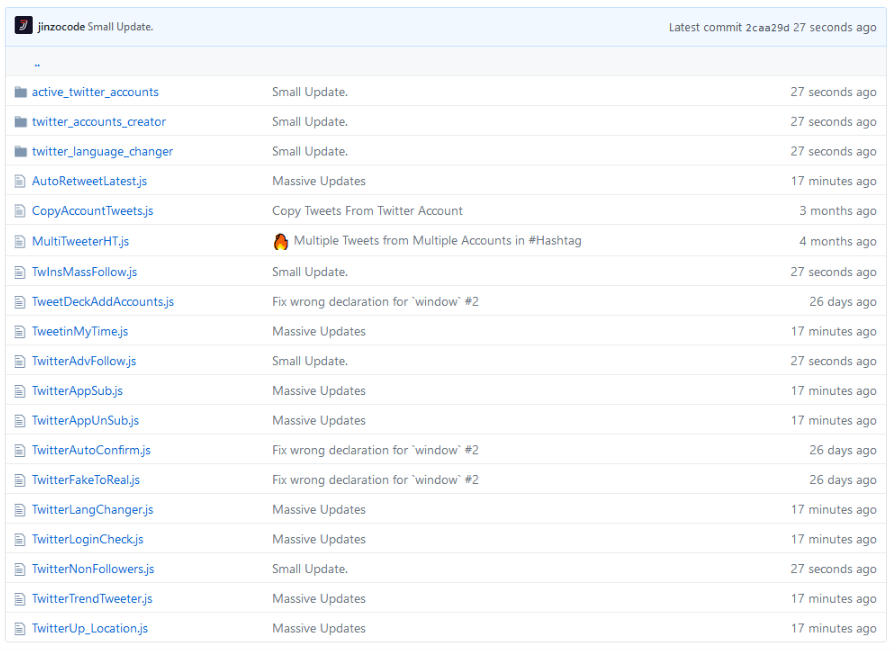Open TweetinMyTime.js file

[x=80, y=332]
